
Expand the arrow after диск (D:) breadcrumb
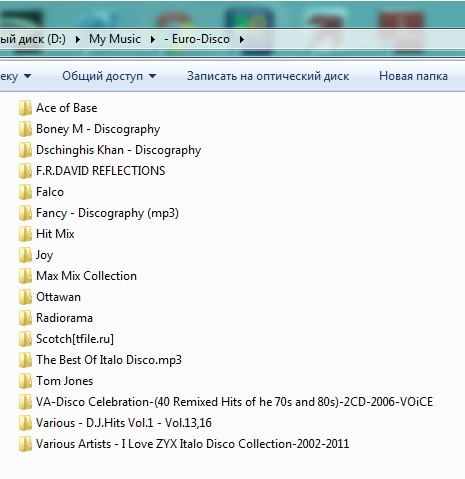(78, 39)
